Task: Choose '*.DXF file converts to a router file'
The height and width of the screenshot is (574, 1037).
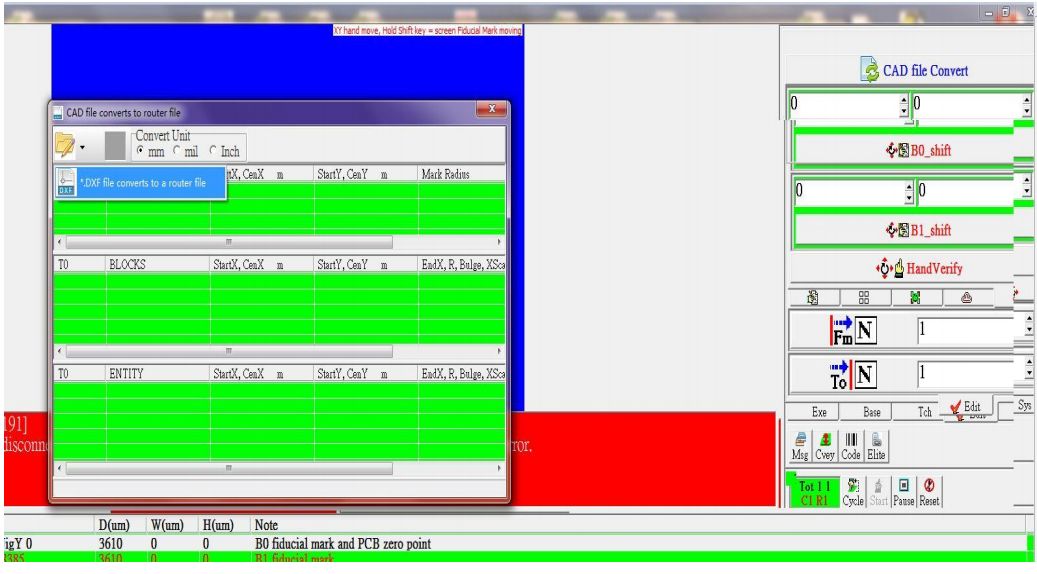Action: pyautogui.click(x=132, y=183)
